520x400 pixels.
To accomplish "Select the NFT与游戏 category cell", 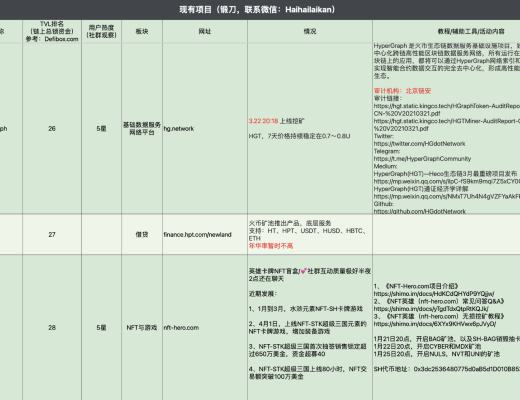I will click(x=142, y=328).
